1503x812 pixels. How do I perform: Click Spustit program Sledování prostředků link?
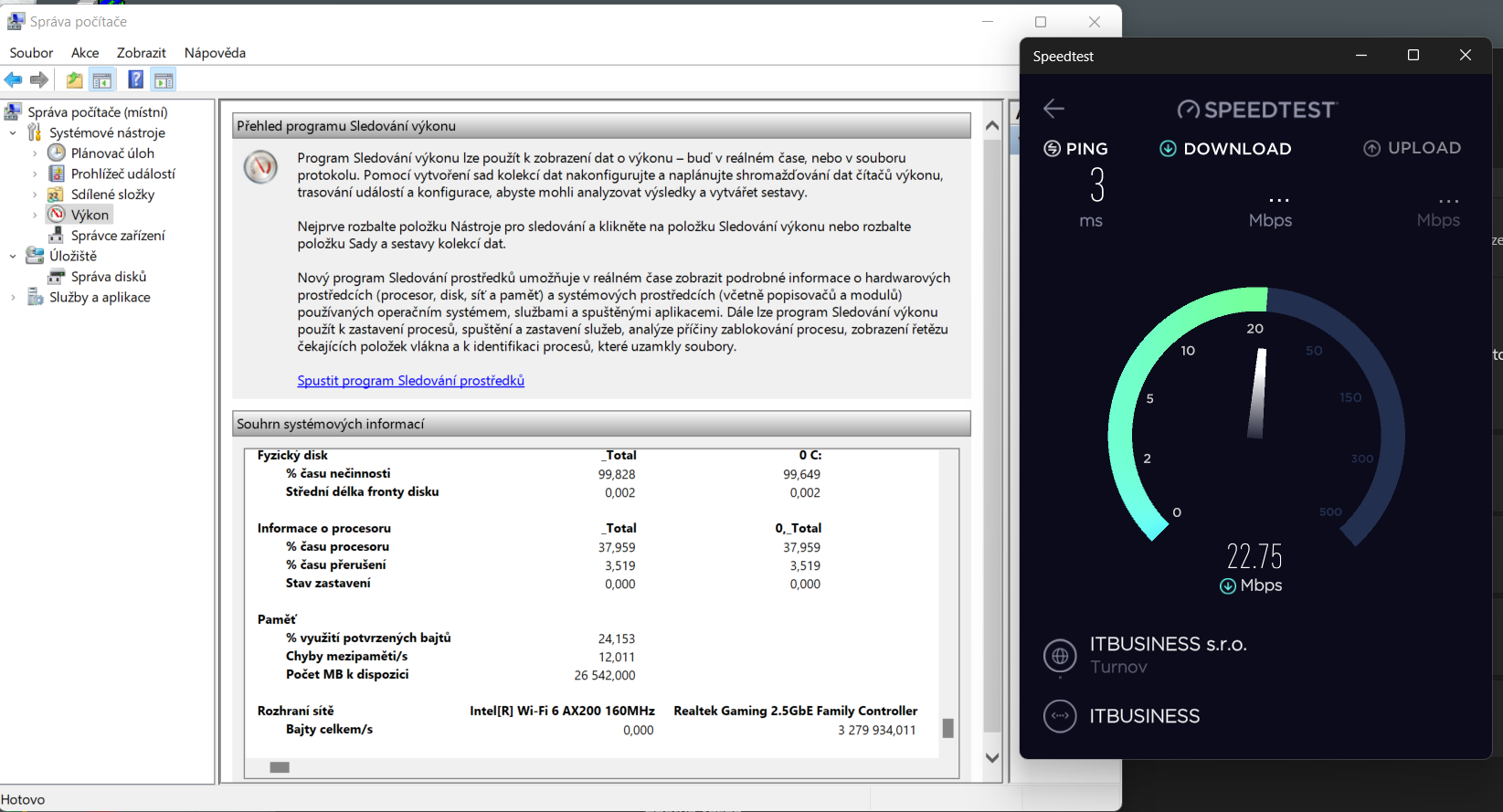coord(410,381)
